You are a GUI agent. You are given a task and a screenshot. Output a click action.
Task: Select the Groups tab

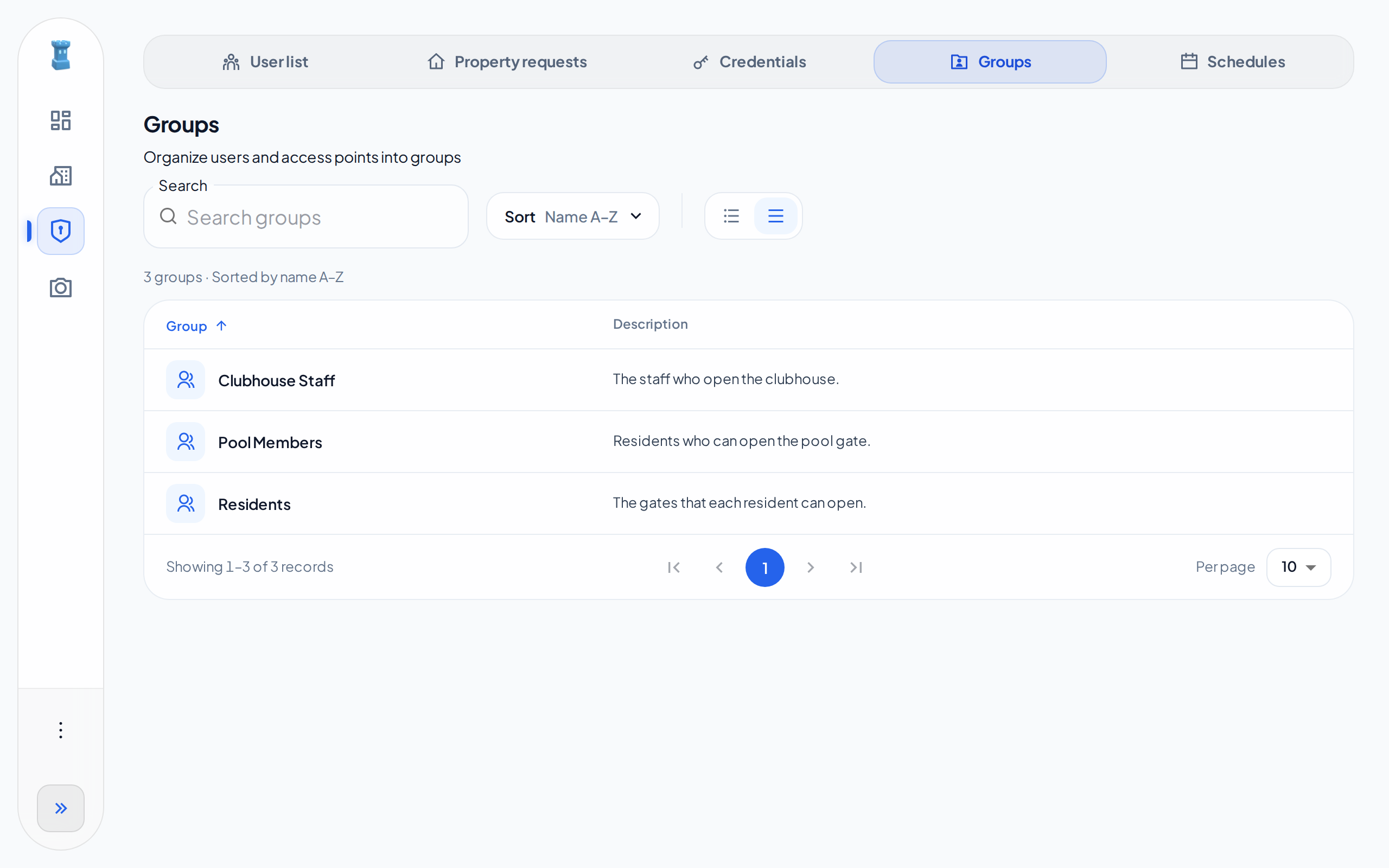(x=990, y=62)
